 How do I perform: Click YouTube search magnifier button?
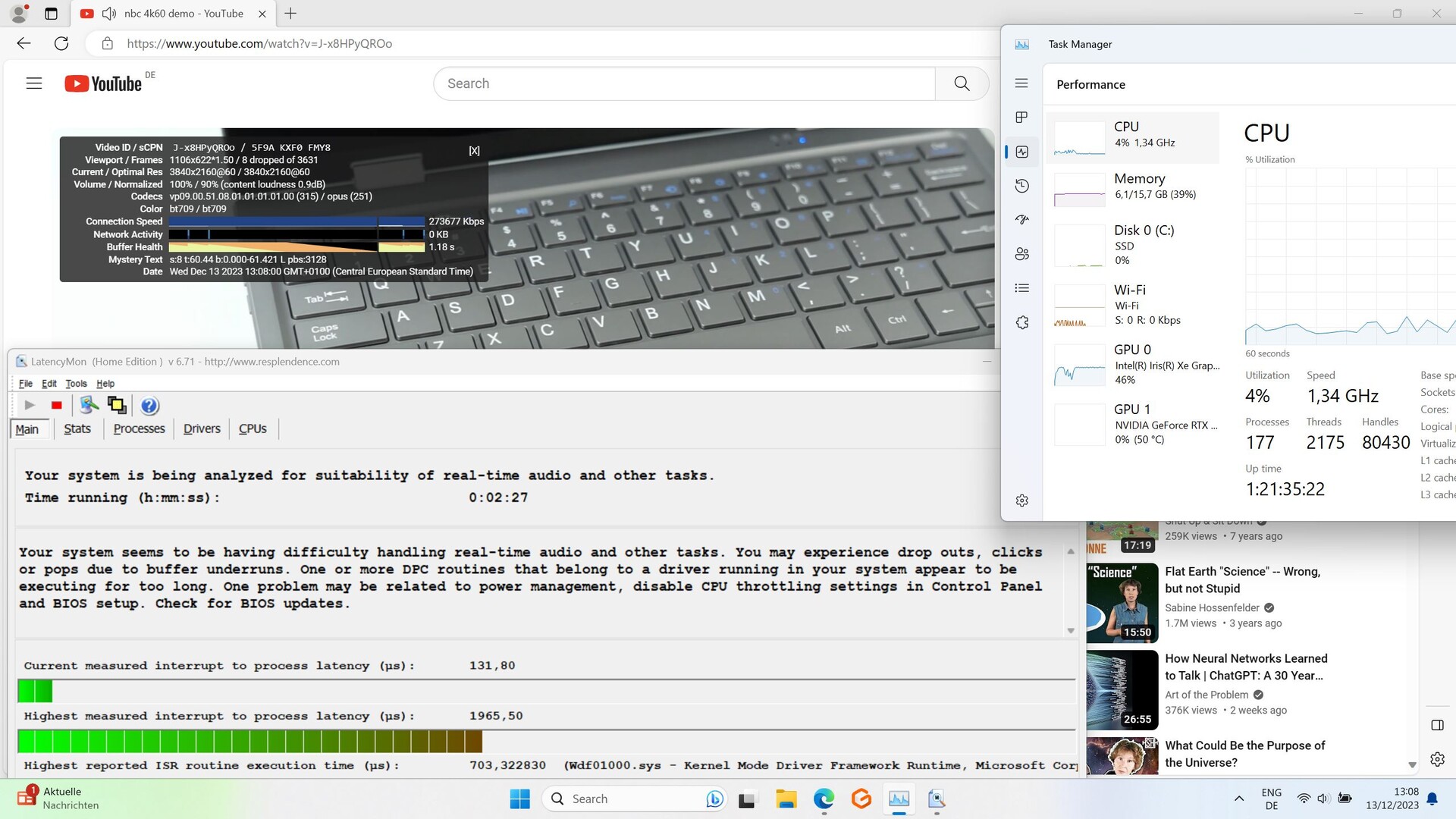962,83
